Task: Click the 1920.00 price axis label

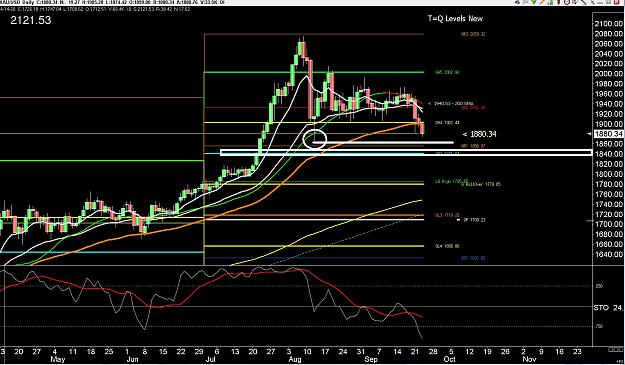Action: tap(609, 114)
